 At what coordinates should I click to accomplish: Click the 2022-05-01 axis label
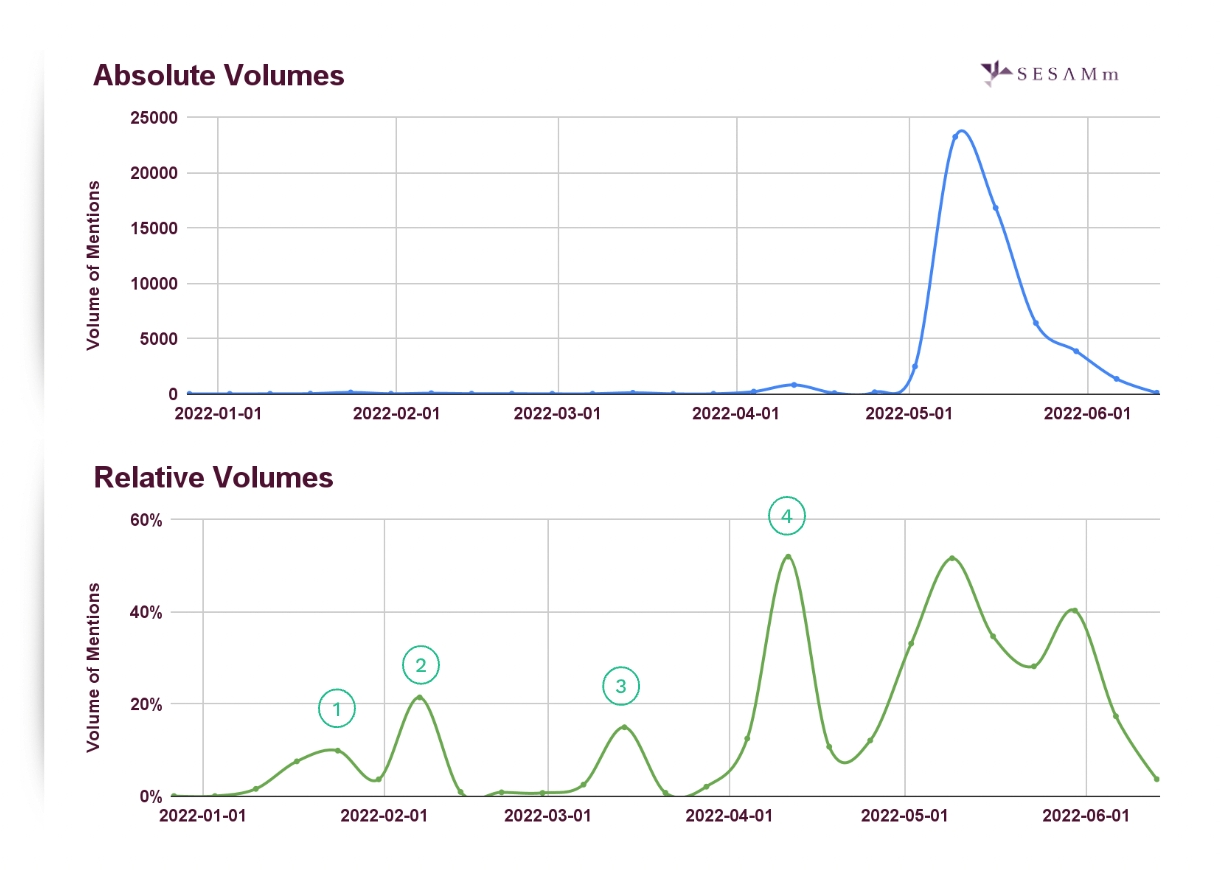point(909,412)
